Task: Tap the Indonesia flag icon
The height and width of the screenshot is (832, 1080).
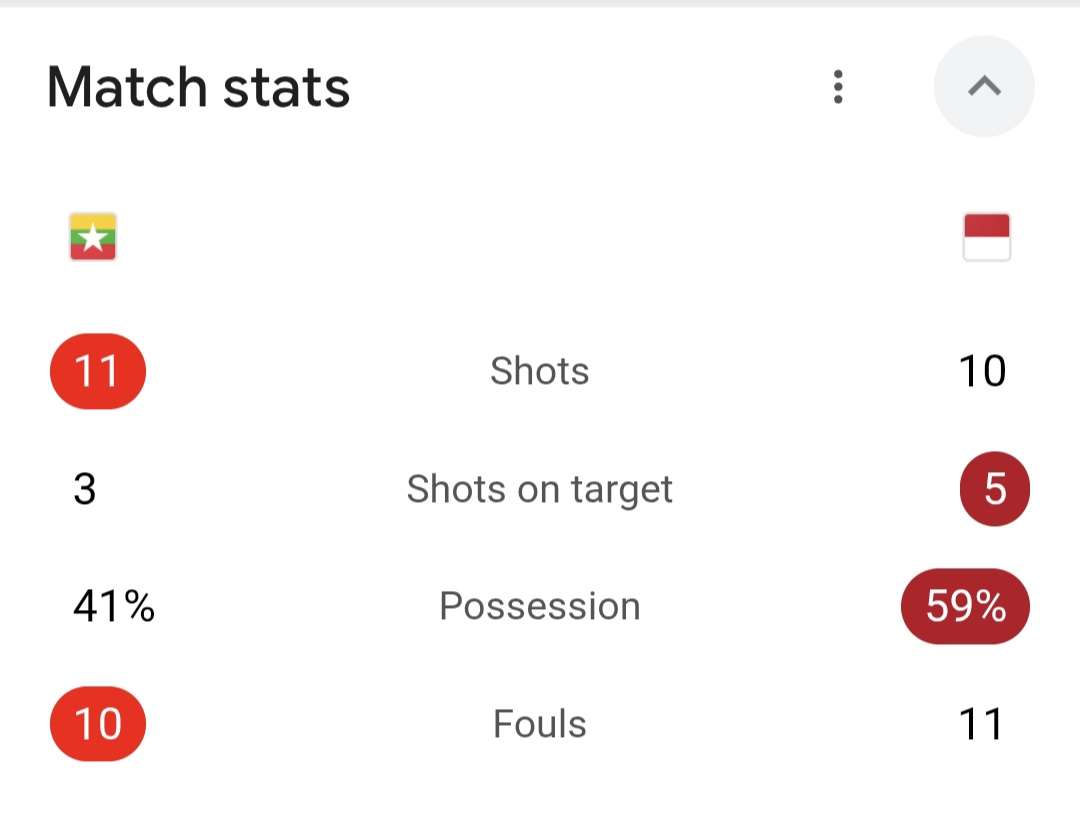Action: tap(986, 237)
